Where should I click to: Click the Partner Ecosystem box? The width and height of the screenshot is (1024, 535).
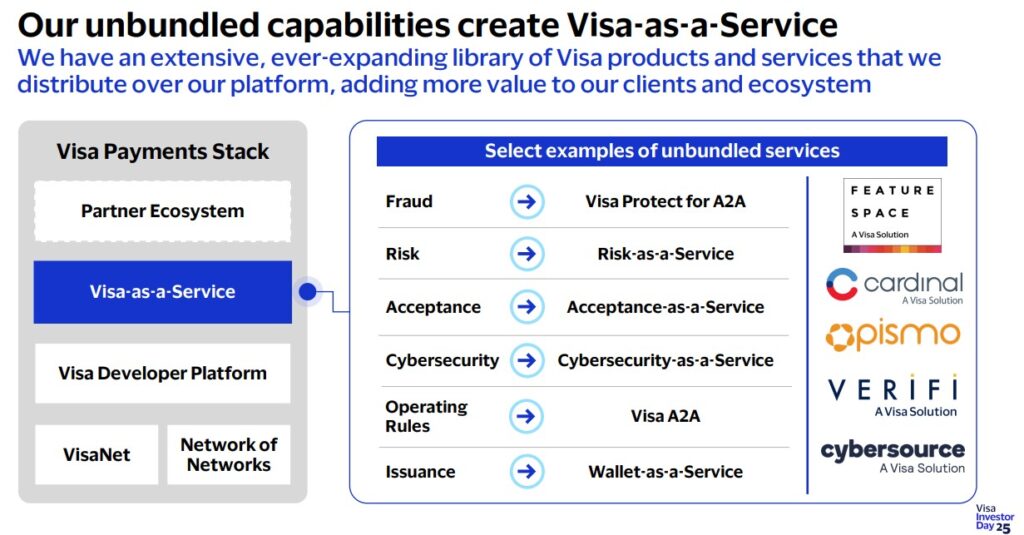[163, 211]
